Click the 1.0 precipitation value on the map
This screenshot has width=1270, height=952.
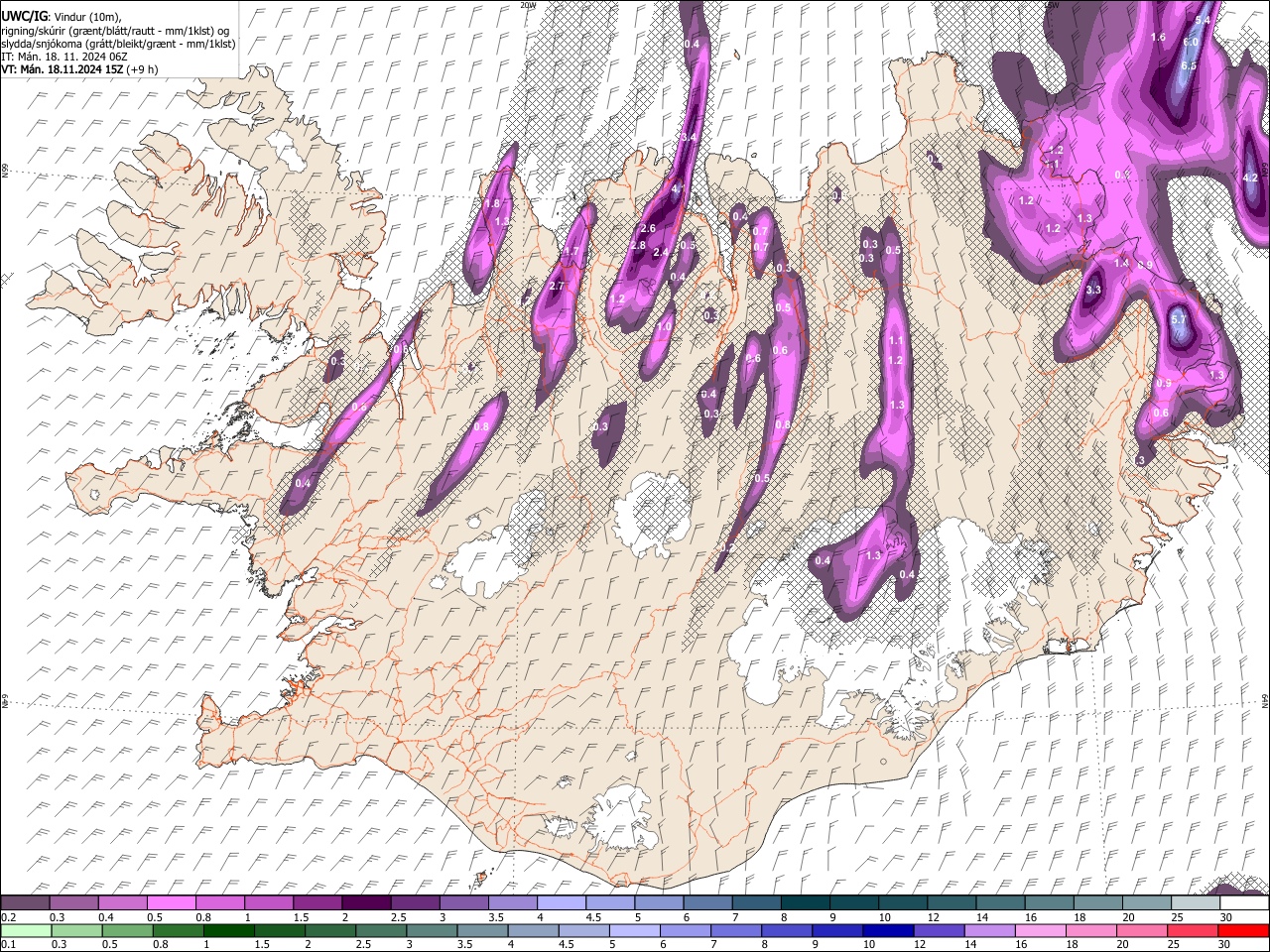(665, 325)
